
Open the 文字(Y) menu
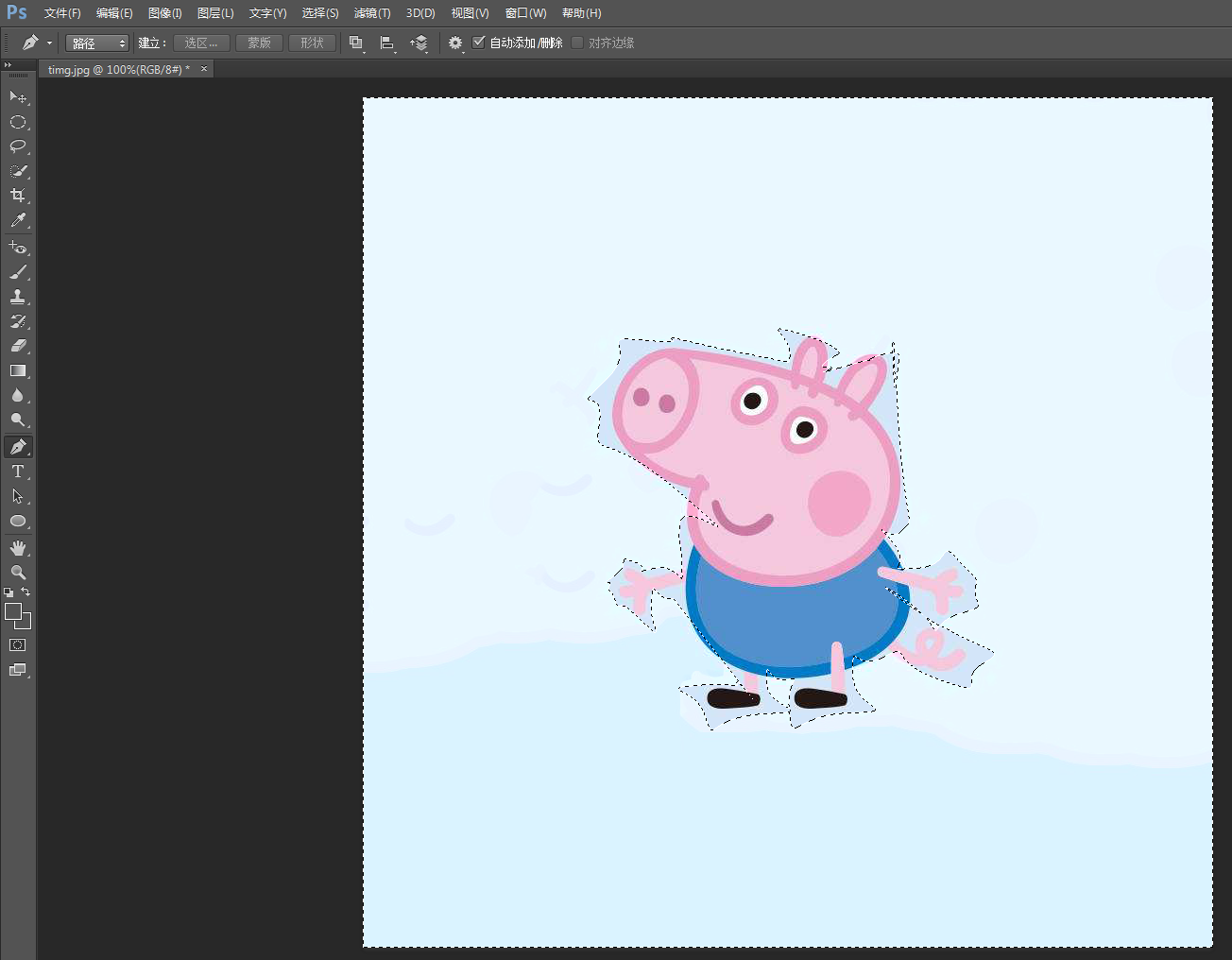267,13
